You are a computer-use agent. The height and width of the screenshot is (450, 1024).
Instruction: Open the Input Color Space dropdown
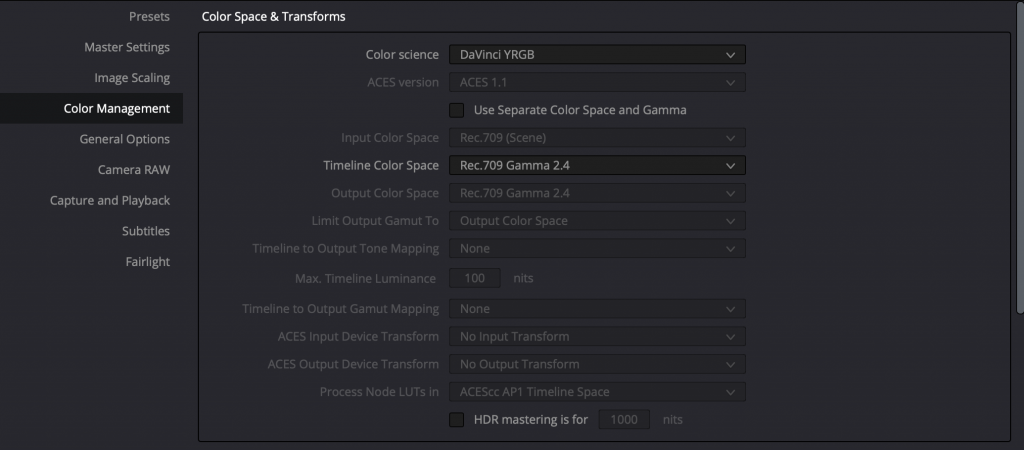pos(597,138)
